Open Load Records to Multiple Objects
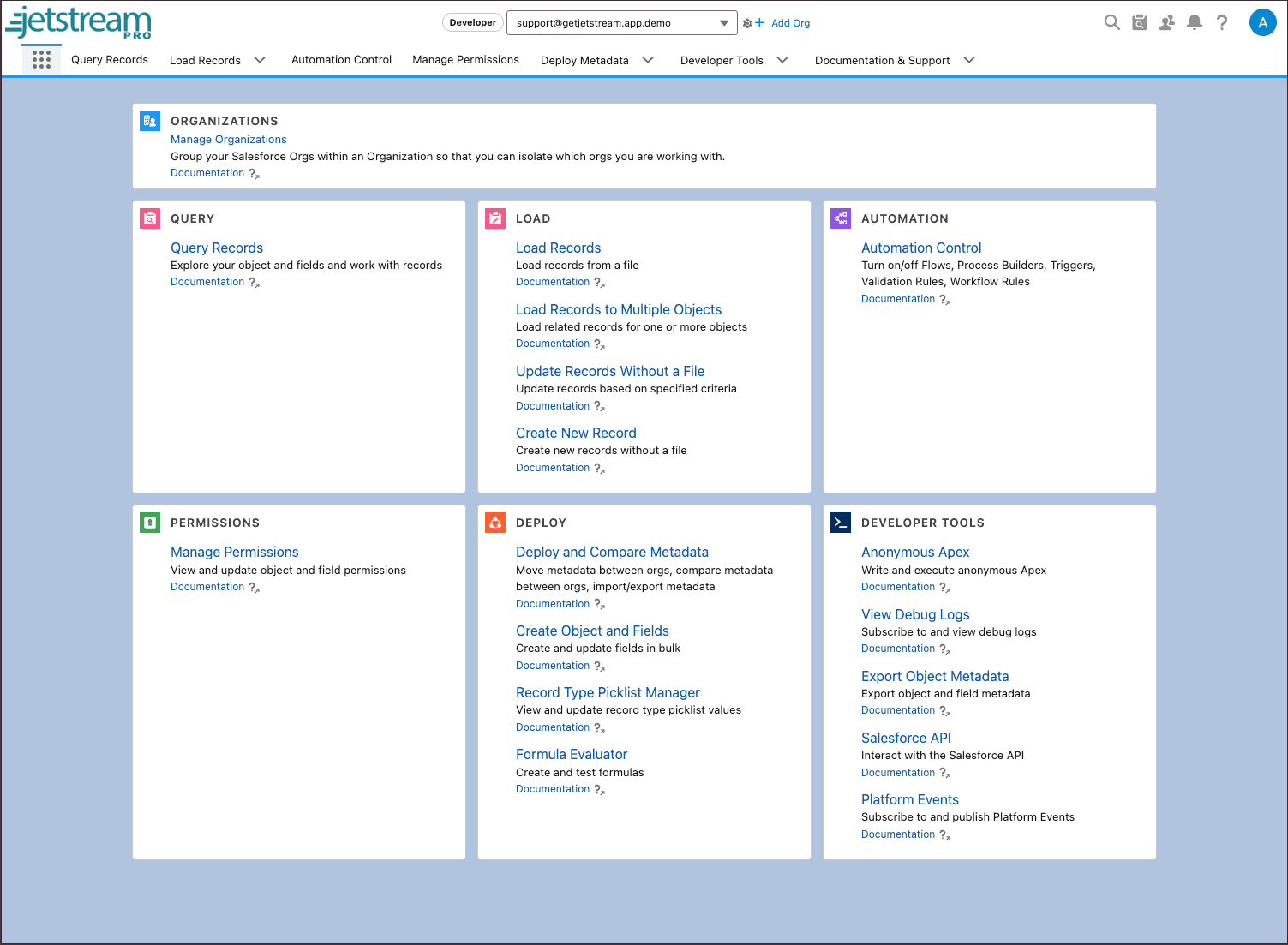Screen dimensions: 1288x945 pyautogui.click(x=619, y=309)
